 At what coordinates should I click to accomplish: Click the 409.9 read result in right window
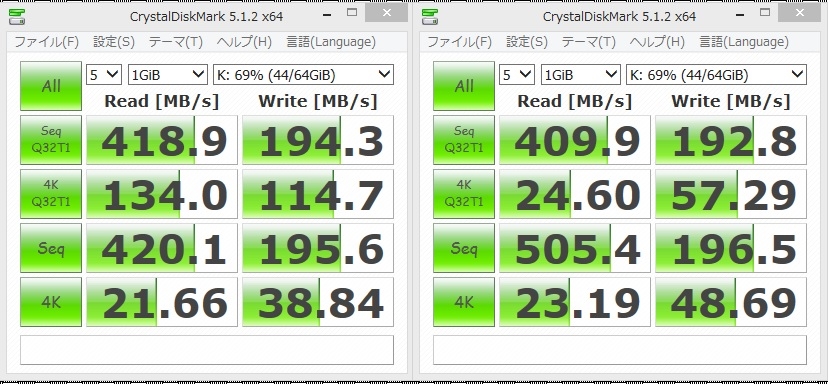point(575,140)
